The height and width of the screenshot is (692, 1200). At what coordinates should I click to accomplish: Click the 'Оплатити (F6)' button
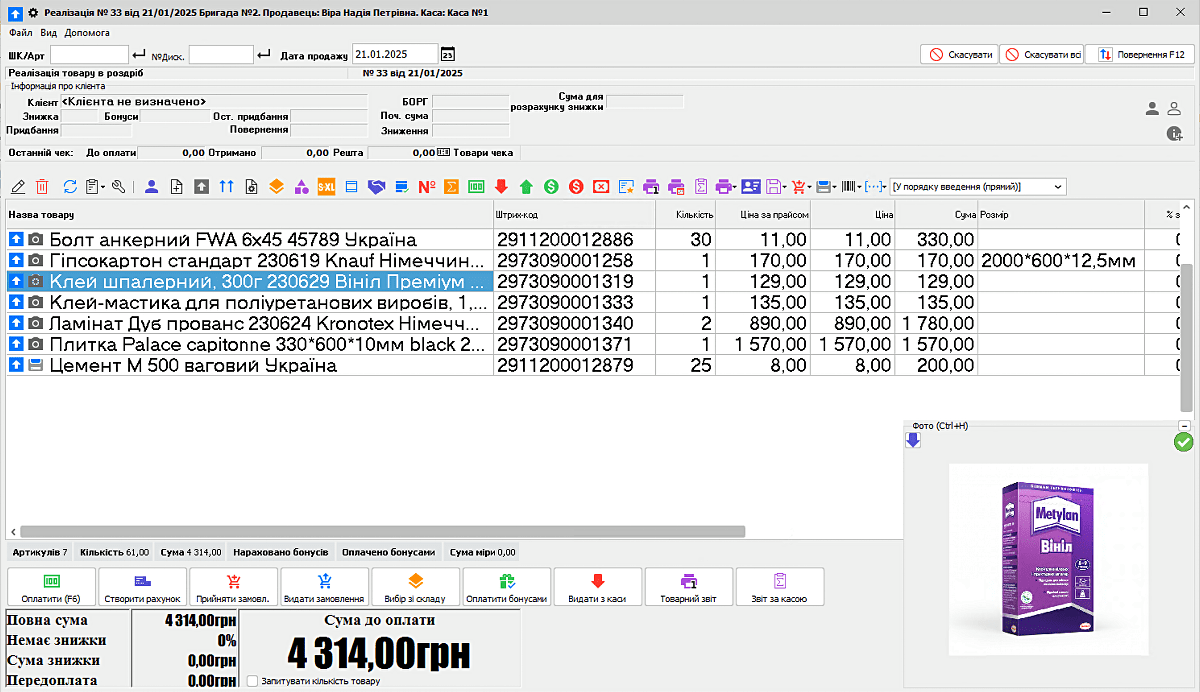click(x=51, y=587)
